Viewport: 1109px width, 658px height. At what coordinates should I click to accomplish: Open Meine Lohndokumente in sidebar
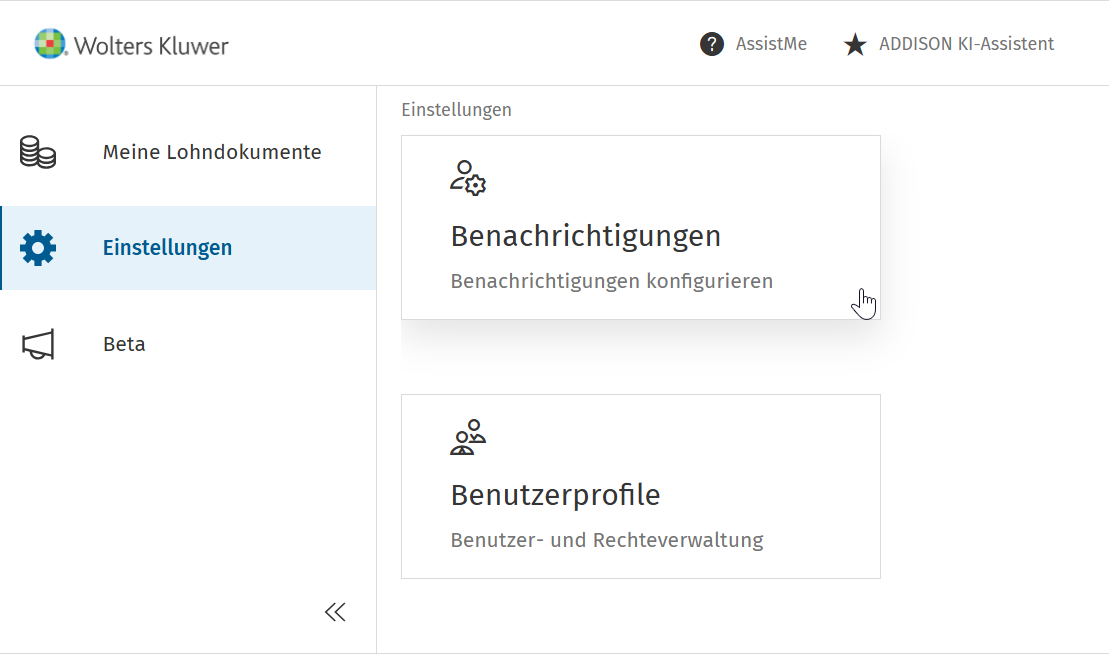pyautogui.click(x=211, y=152)
